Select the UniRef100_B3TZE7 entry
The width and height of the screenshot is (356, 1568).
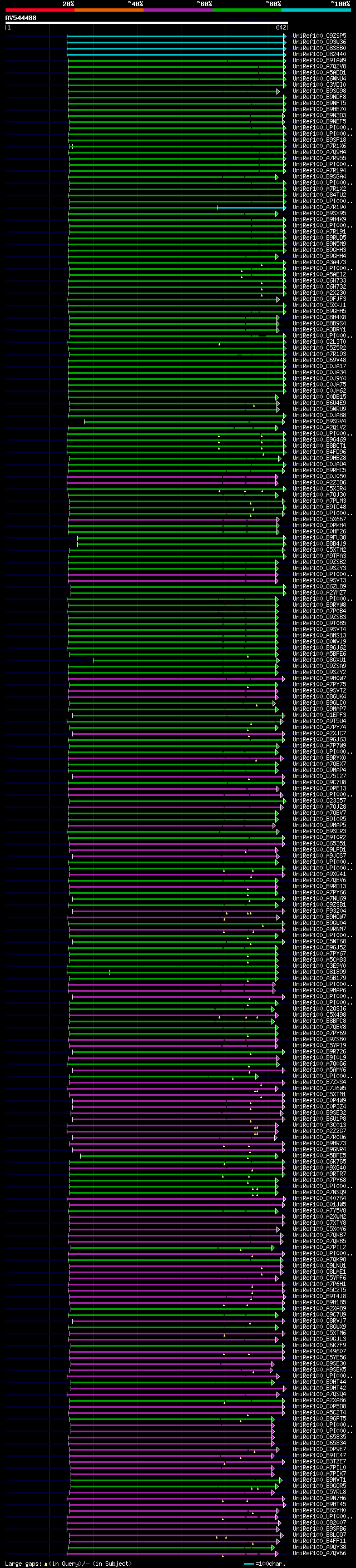point(319,1461)
